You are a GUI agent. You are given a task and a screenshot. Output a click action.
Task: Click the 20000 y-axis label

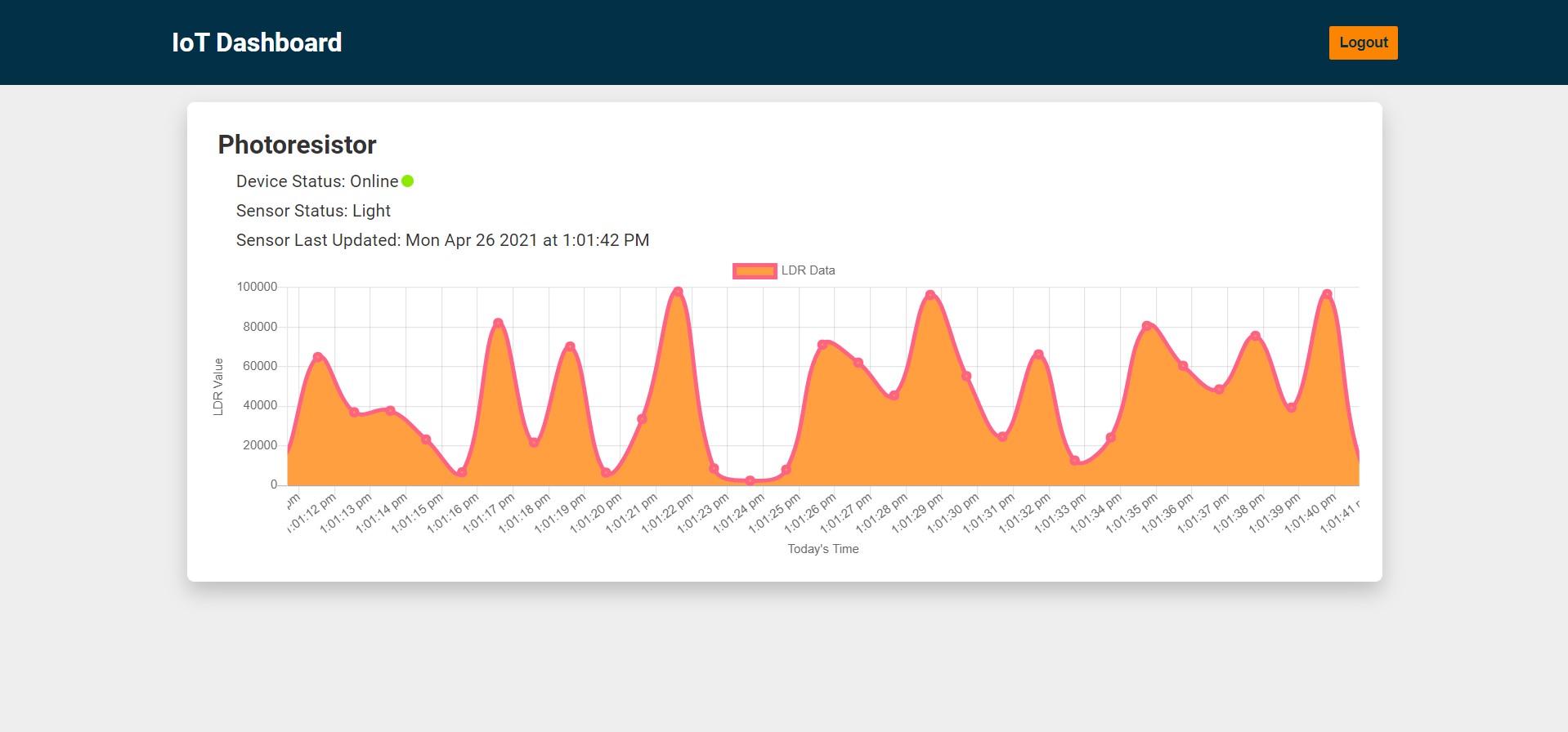[260, 445]
